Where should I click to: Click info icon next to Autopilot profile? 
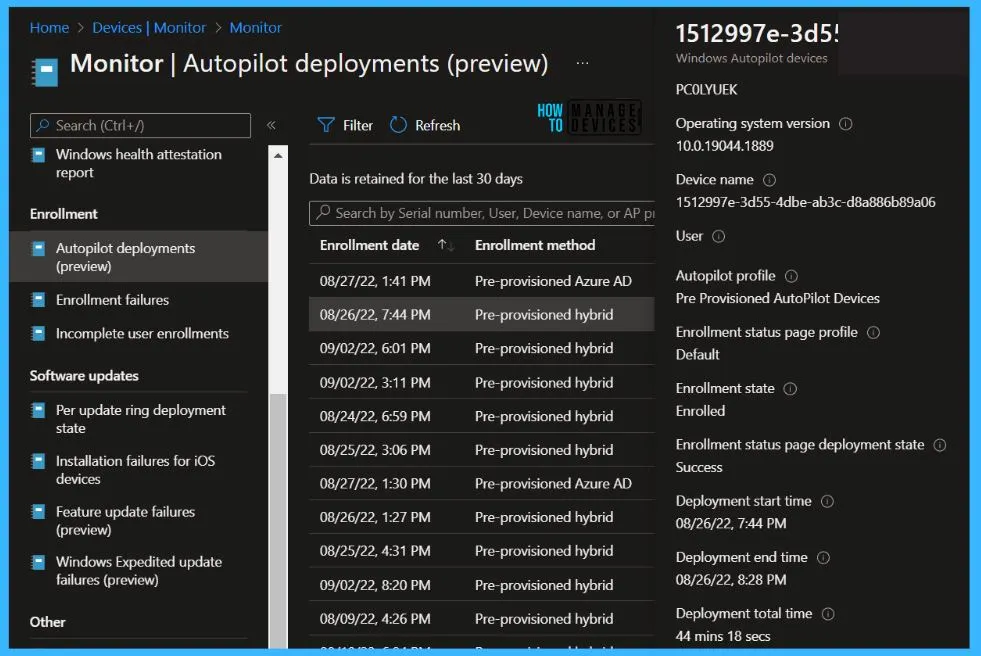(791, 276)
